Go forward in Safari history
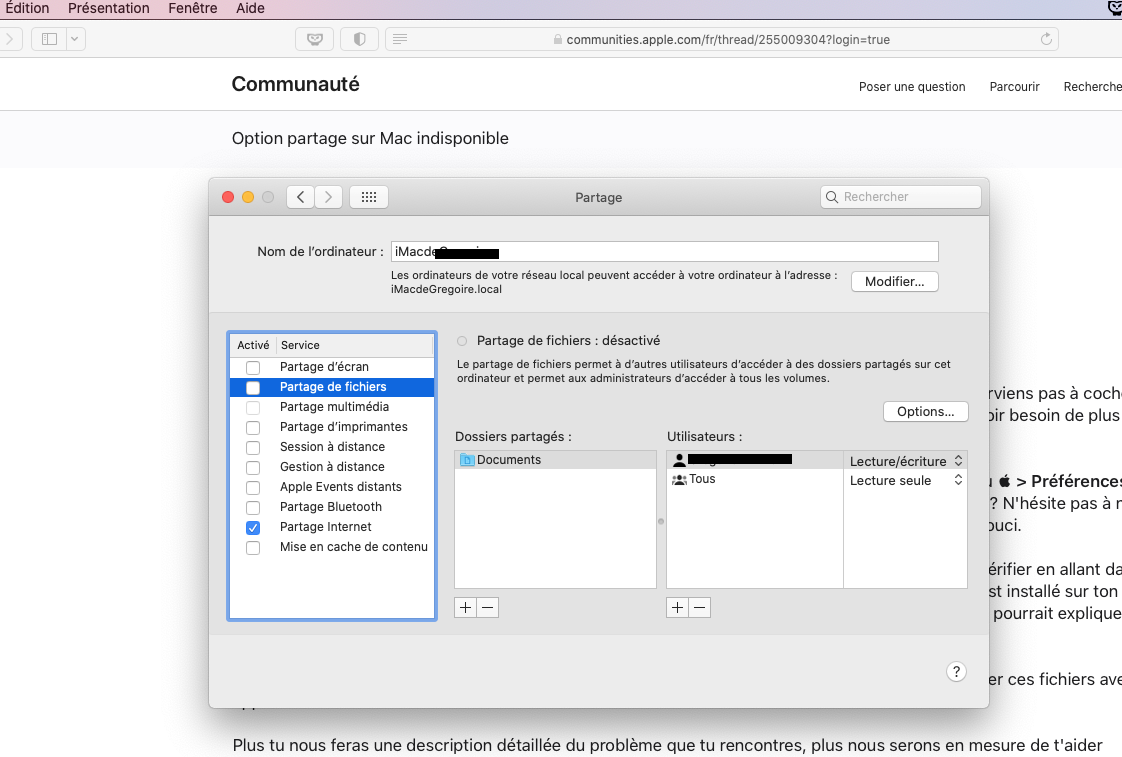This screenshot has width=1122, height=757. coord(9,39)
